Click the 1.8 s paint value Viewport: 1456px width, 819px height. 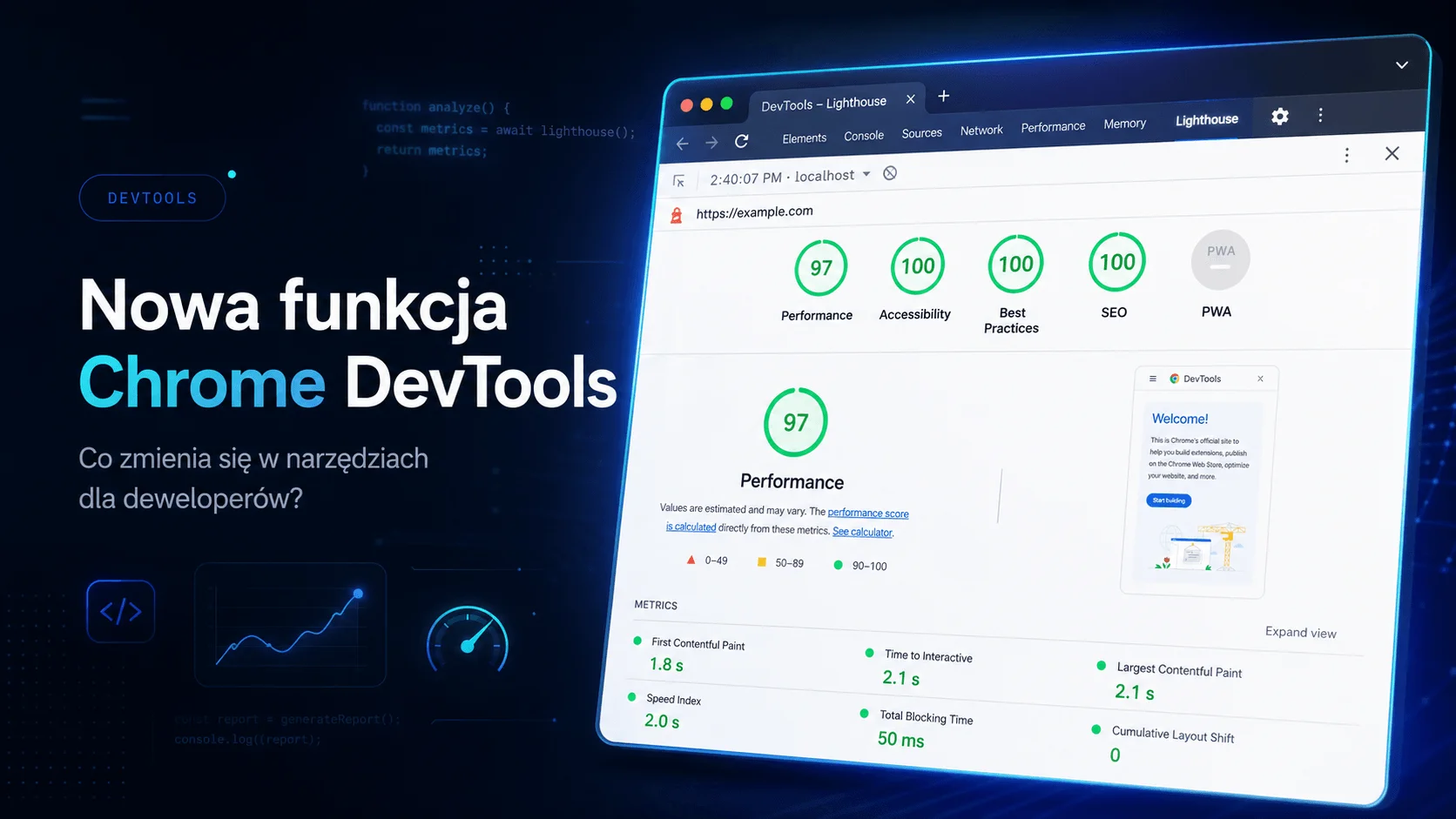tap(666, 665)
